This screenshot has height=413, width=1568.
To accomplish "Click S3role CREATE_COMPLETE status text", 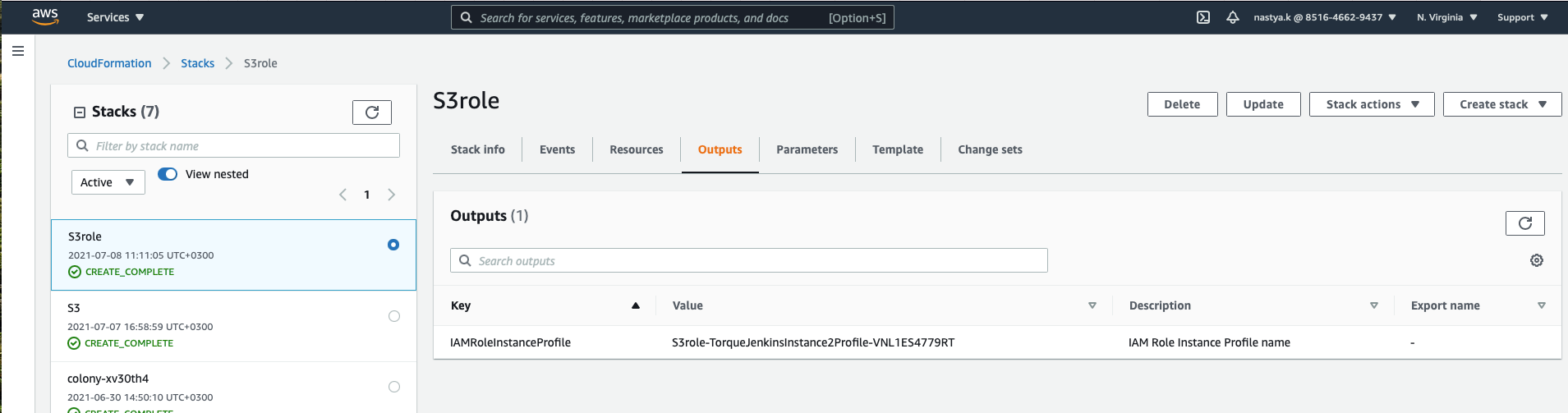I will pyautogui.click(x=130, y=272).
